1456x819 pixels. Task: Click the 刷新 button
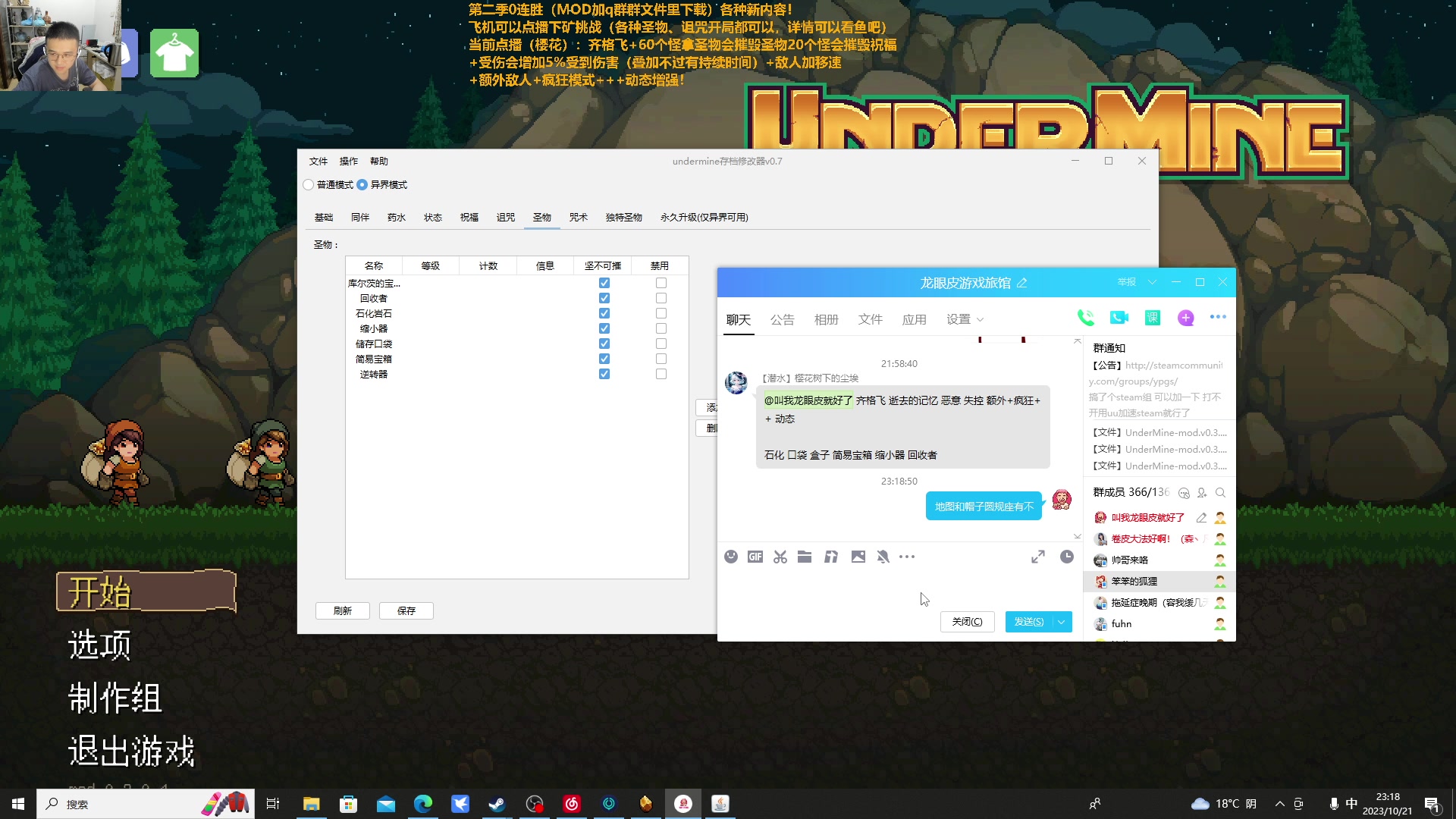pyautogui.click(x=343, y=611)
